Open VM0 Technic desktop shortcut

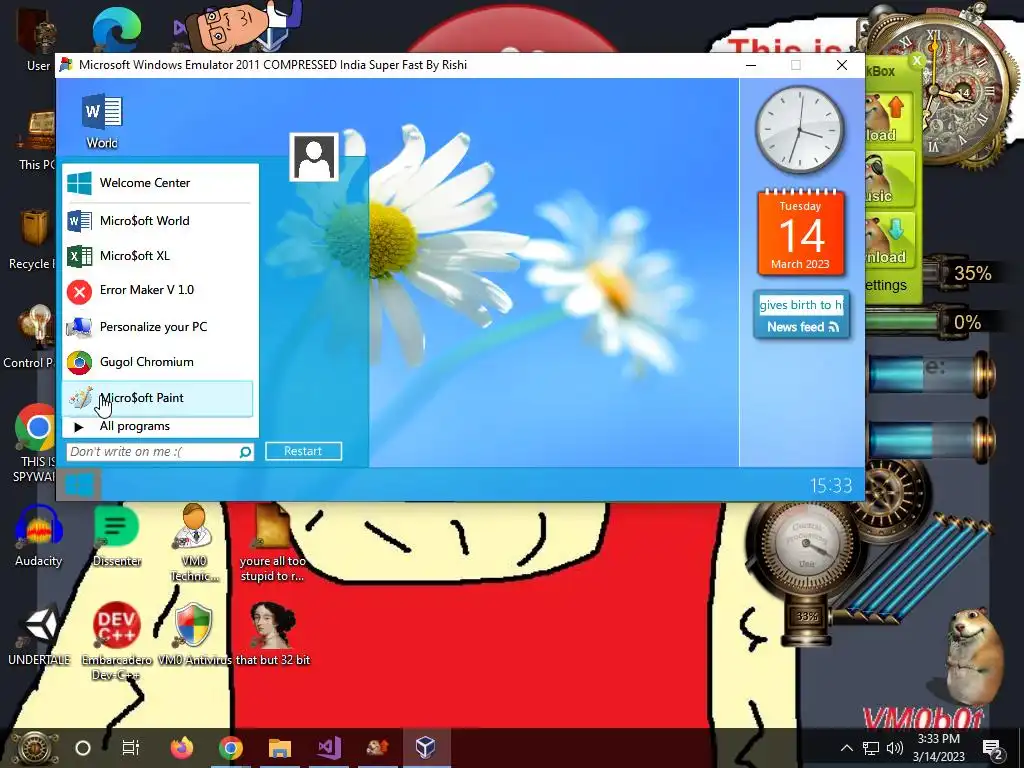(194, 542)
